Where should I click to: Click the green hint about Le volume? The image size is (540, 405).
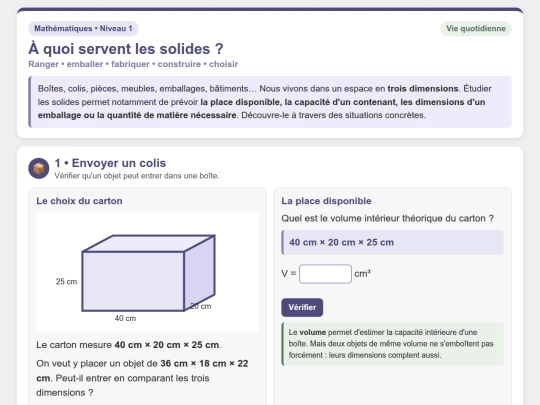[x=393, y=344]
